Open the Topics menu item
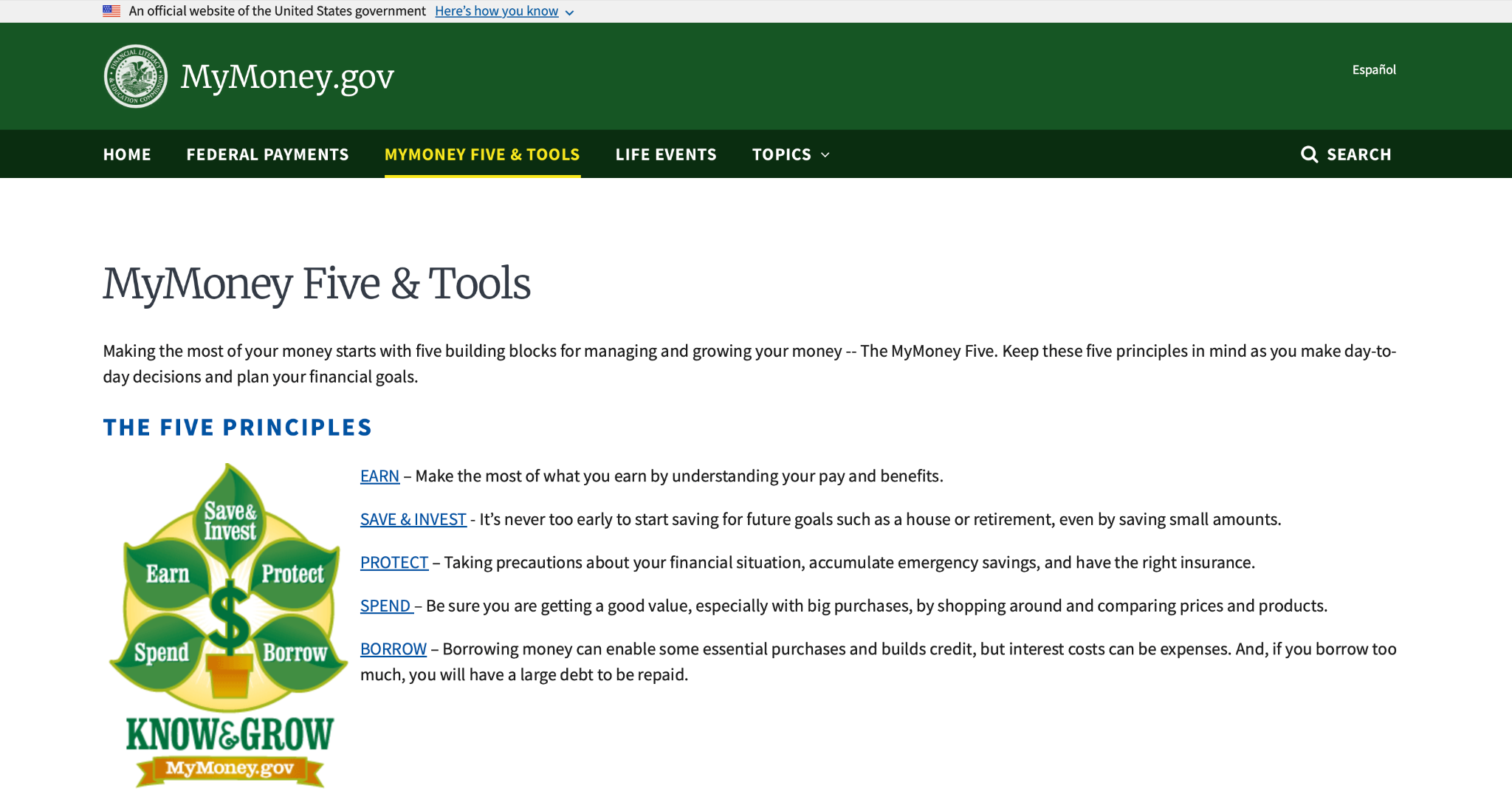This screenshot has height=794, width=1512. click(781, 154)
